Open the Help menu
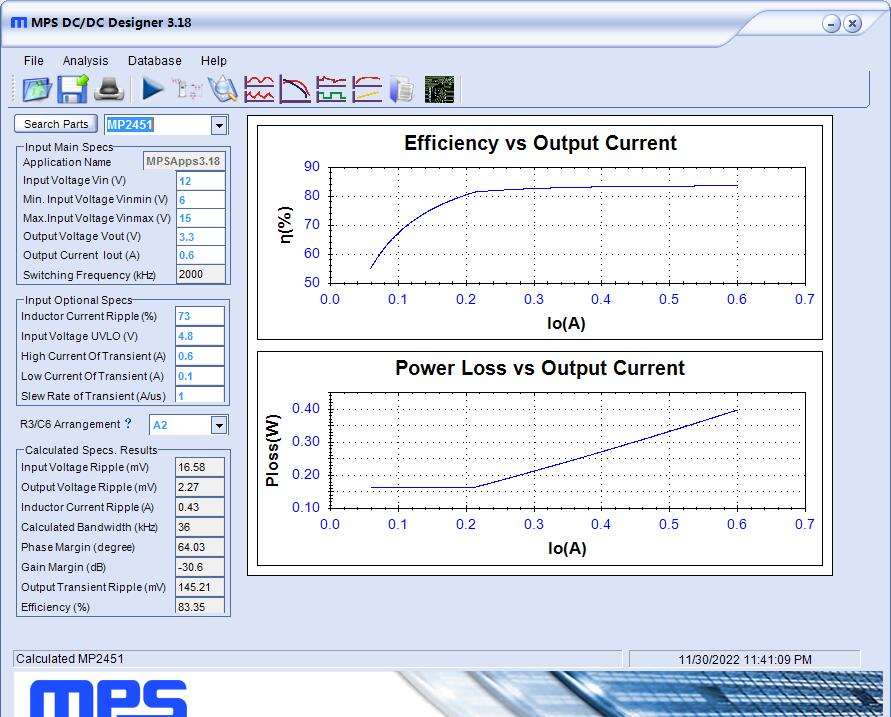 coord(213,61)
